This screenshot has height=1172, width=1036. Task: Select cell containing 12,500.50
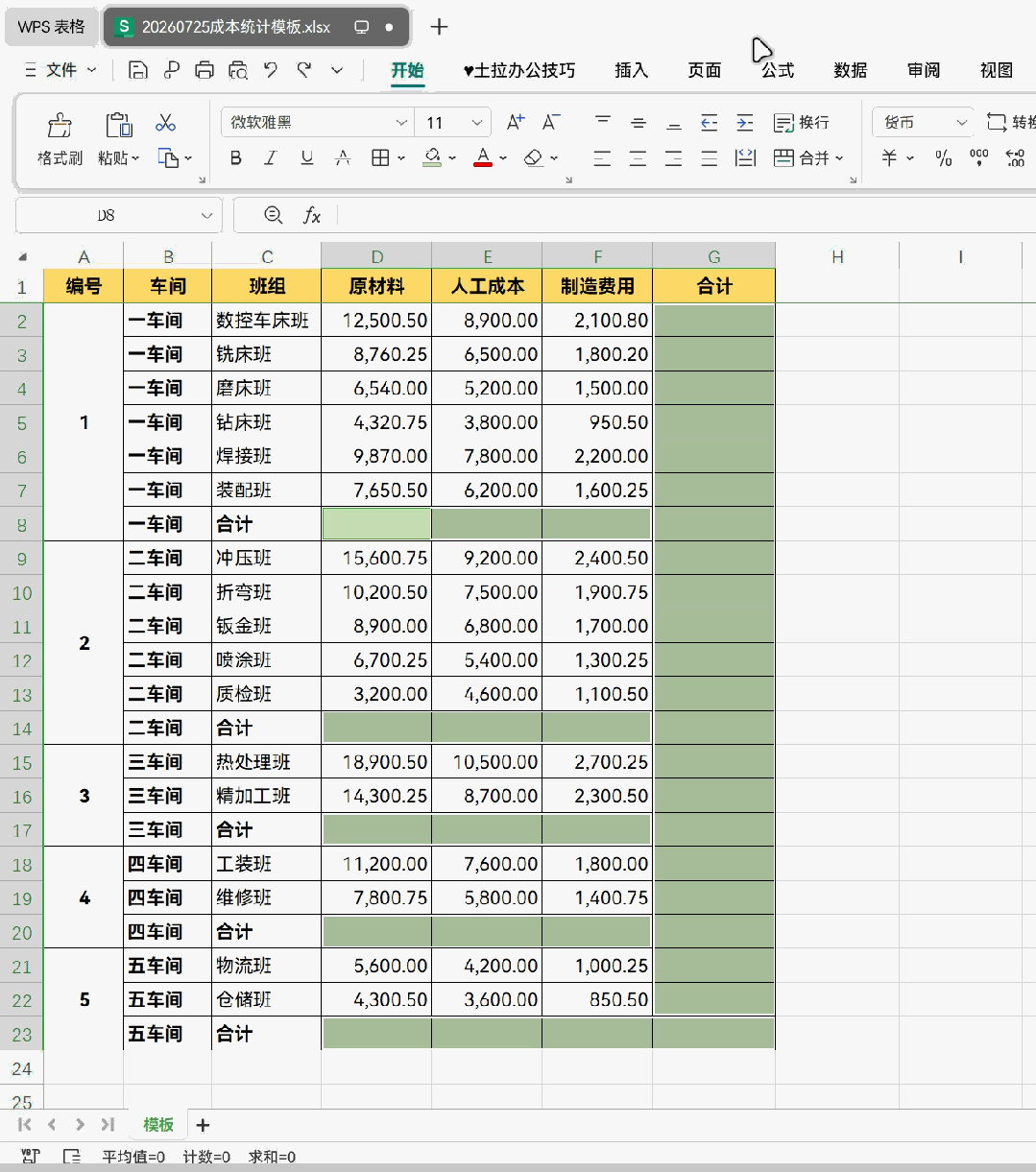[x=376, y=321]
